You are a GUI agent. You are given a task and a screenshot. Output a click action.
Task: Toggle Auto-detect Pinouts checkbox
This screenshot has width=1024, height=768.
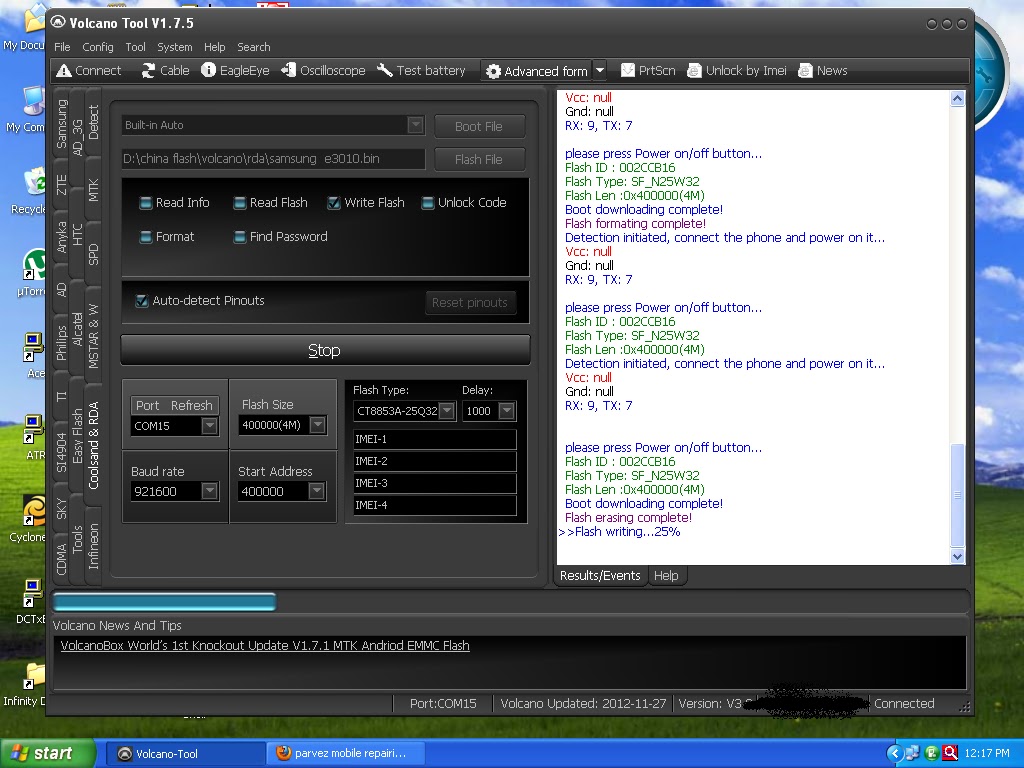click(x=142, y=301)
